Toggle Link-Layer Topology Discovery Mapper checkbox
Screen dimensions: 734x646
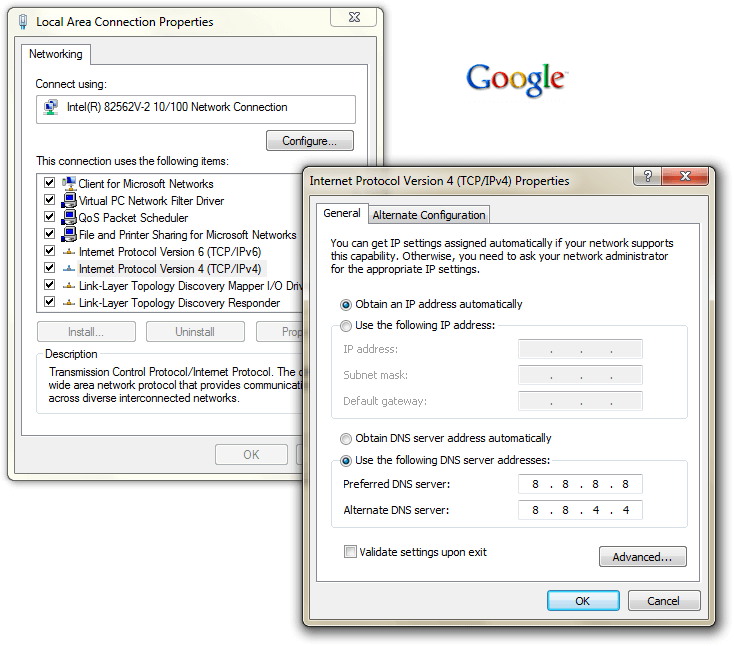(x=49, y=285)
